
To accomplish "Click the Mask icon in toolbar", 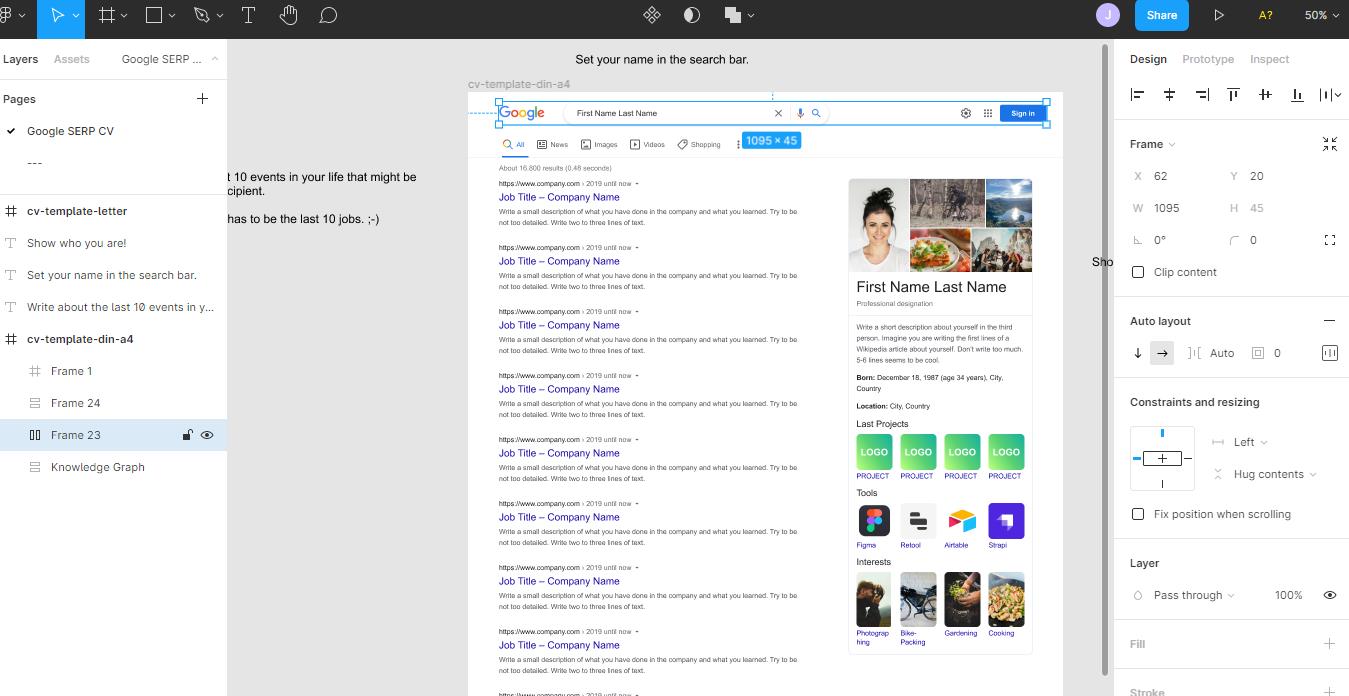I will [x=691, y=15].
